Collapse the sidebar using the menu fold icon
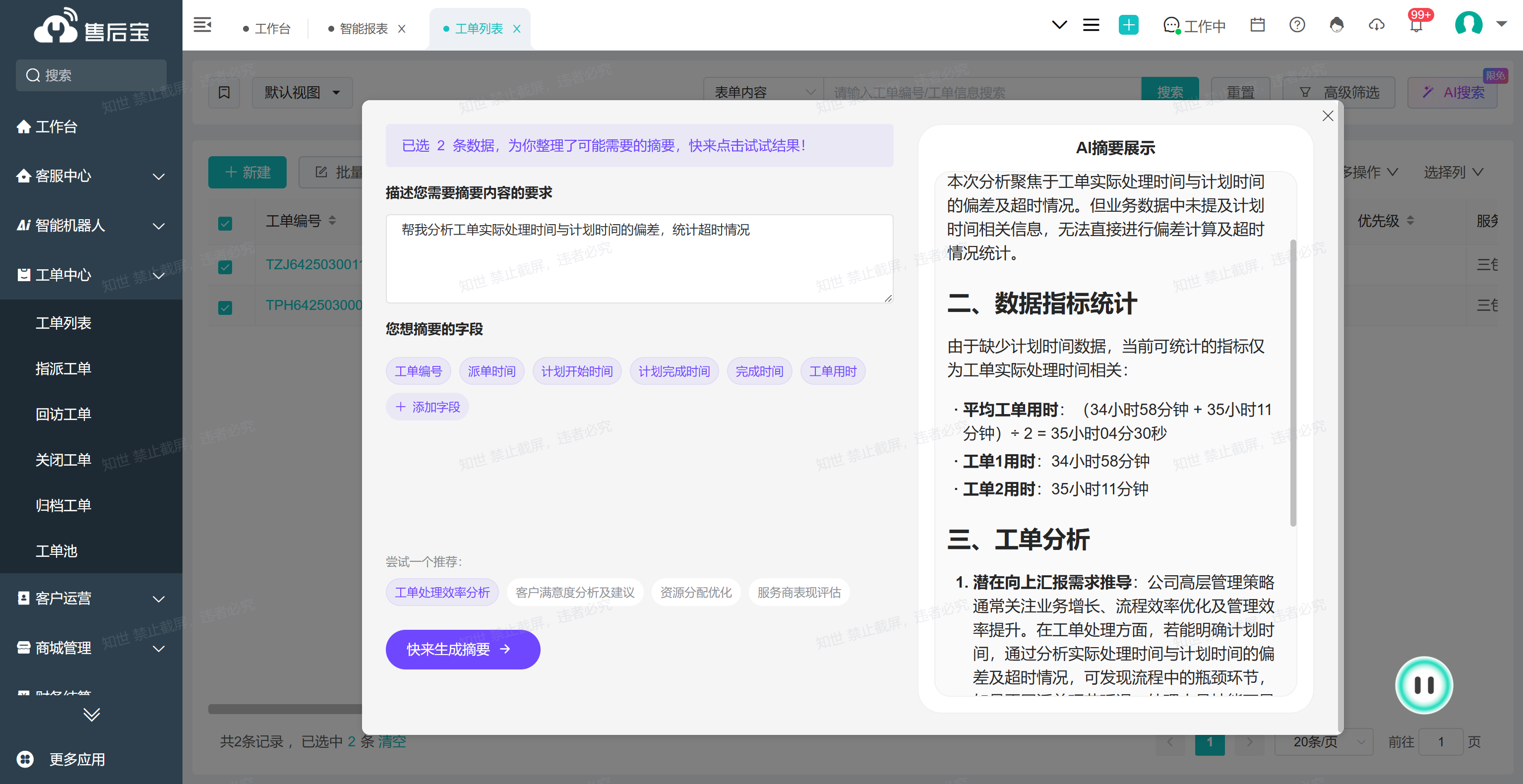1523x784 pixels. 202,25
